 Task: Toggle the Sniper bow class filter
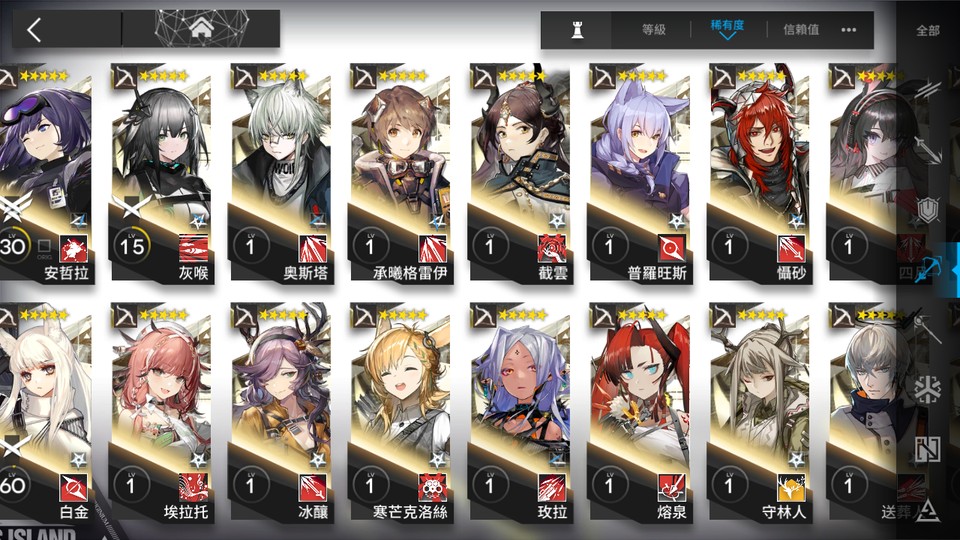click(928, 269)
